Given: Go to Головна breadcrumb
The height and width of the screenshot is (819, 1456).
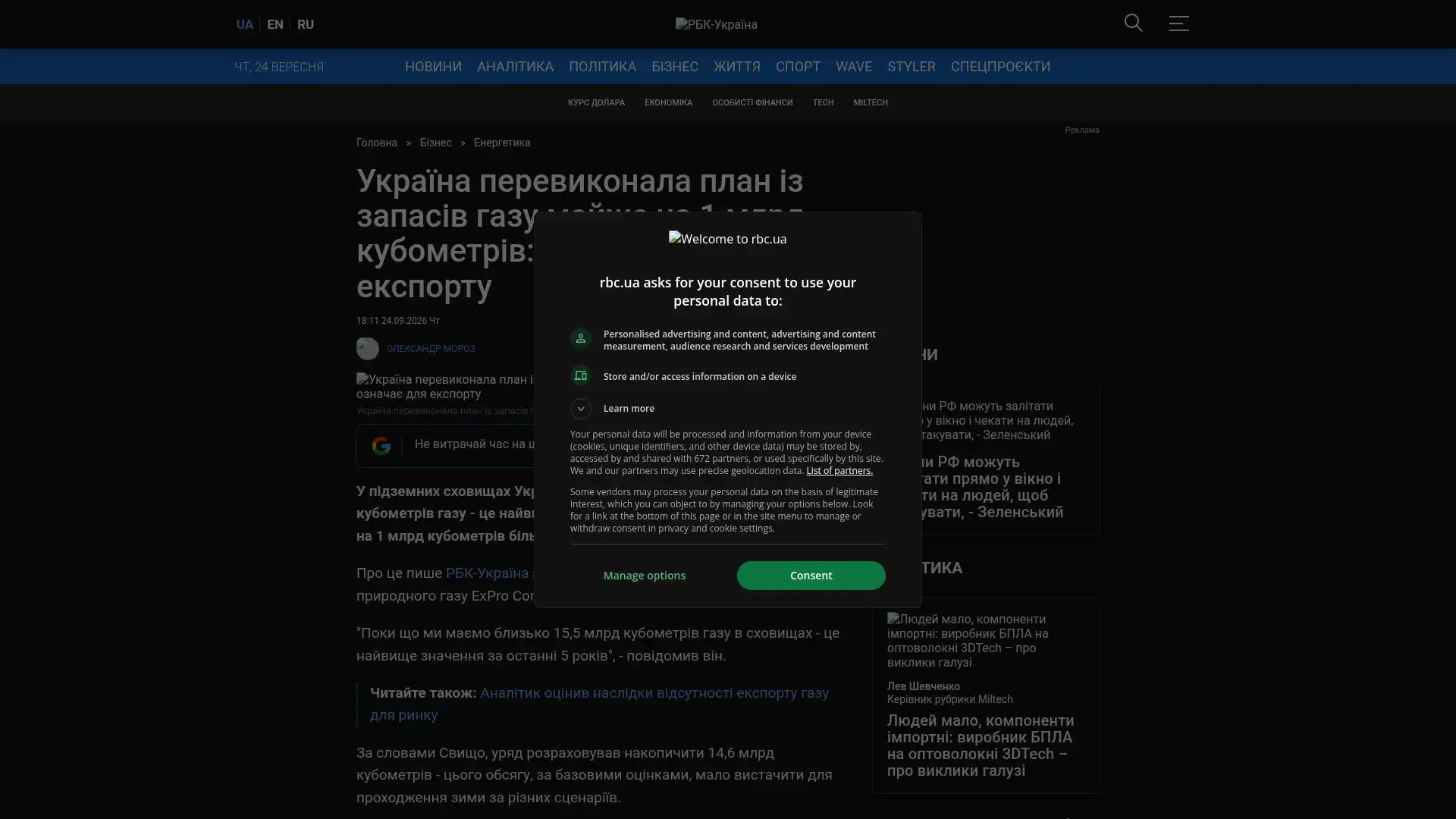Looking at the screenshot, I should 377,143.
